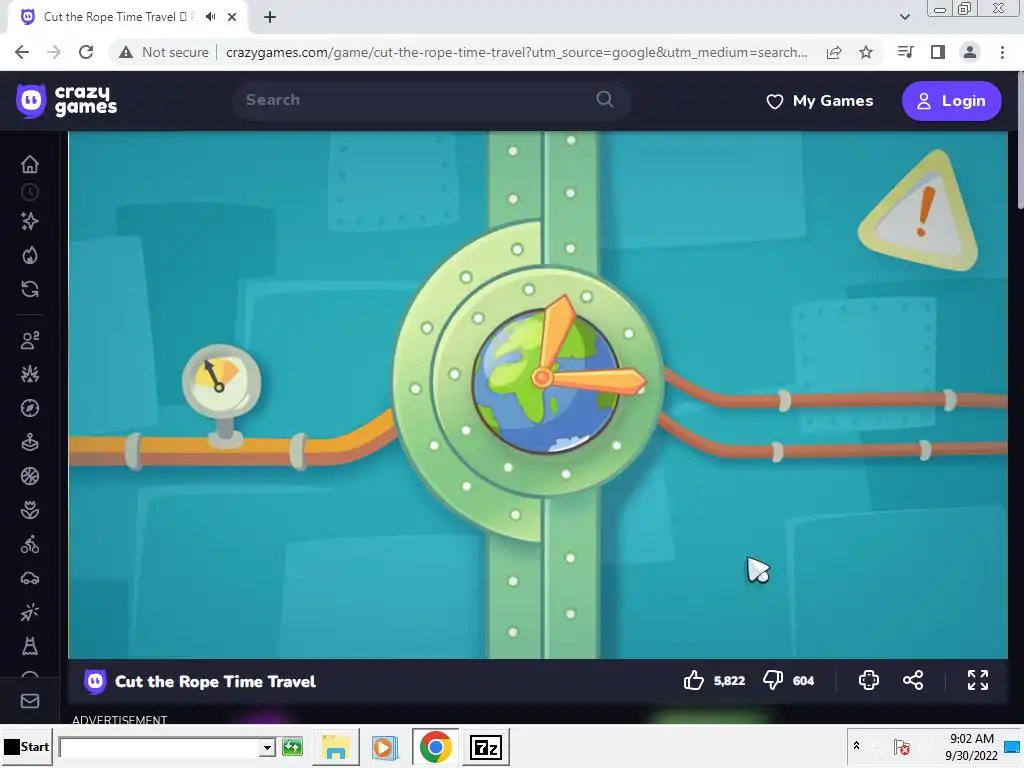View Not secure site information
The height and width of the screenshot is (768, 1024).
163,52
